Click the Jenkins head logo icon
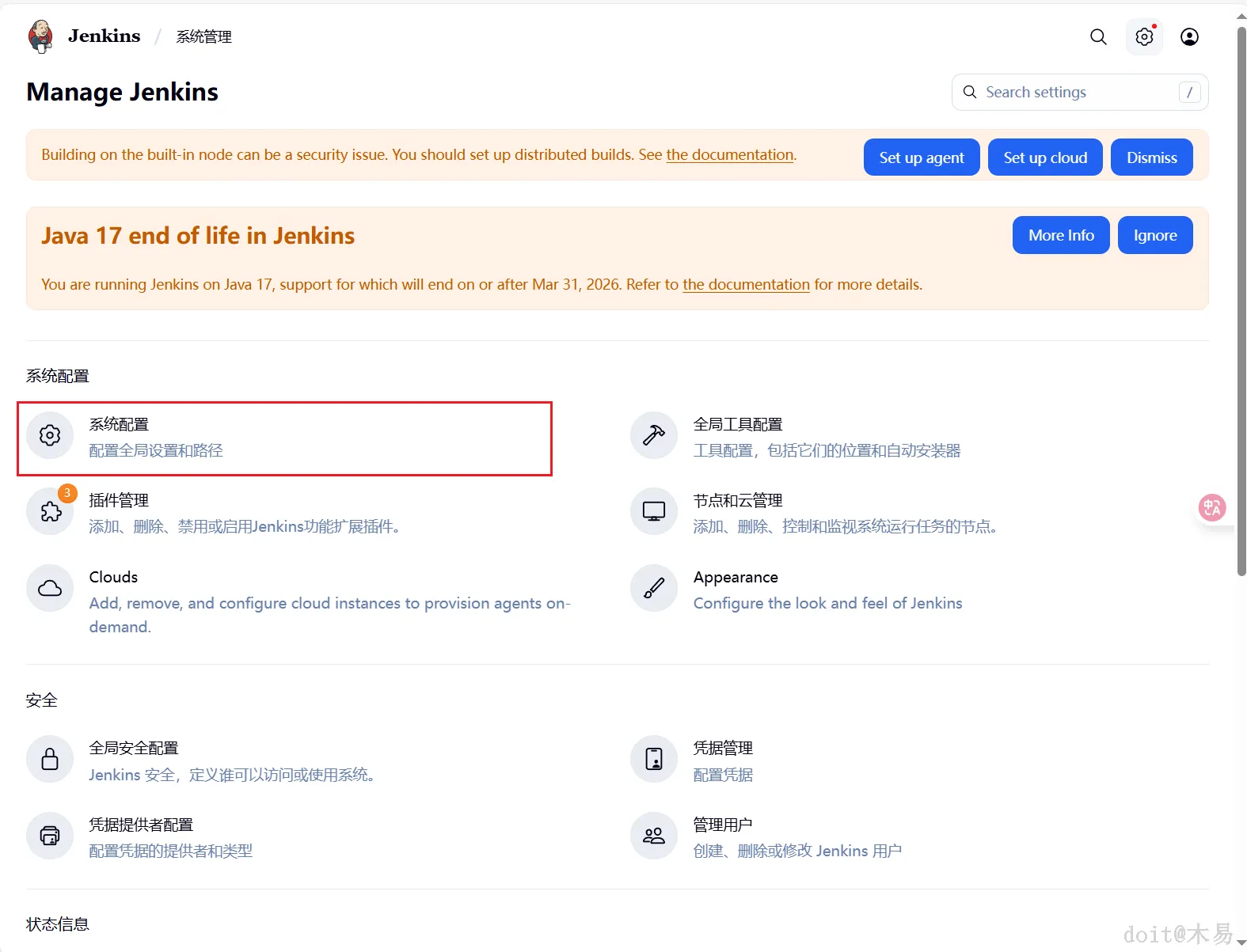 (x=40, y=36)
